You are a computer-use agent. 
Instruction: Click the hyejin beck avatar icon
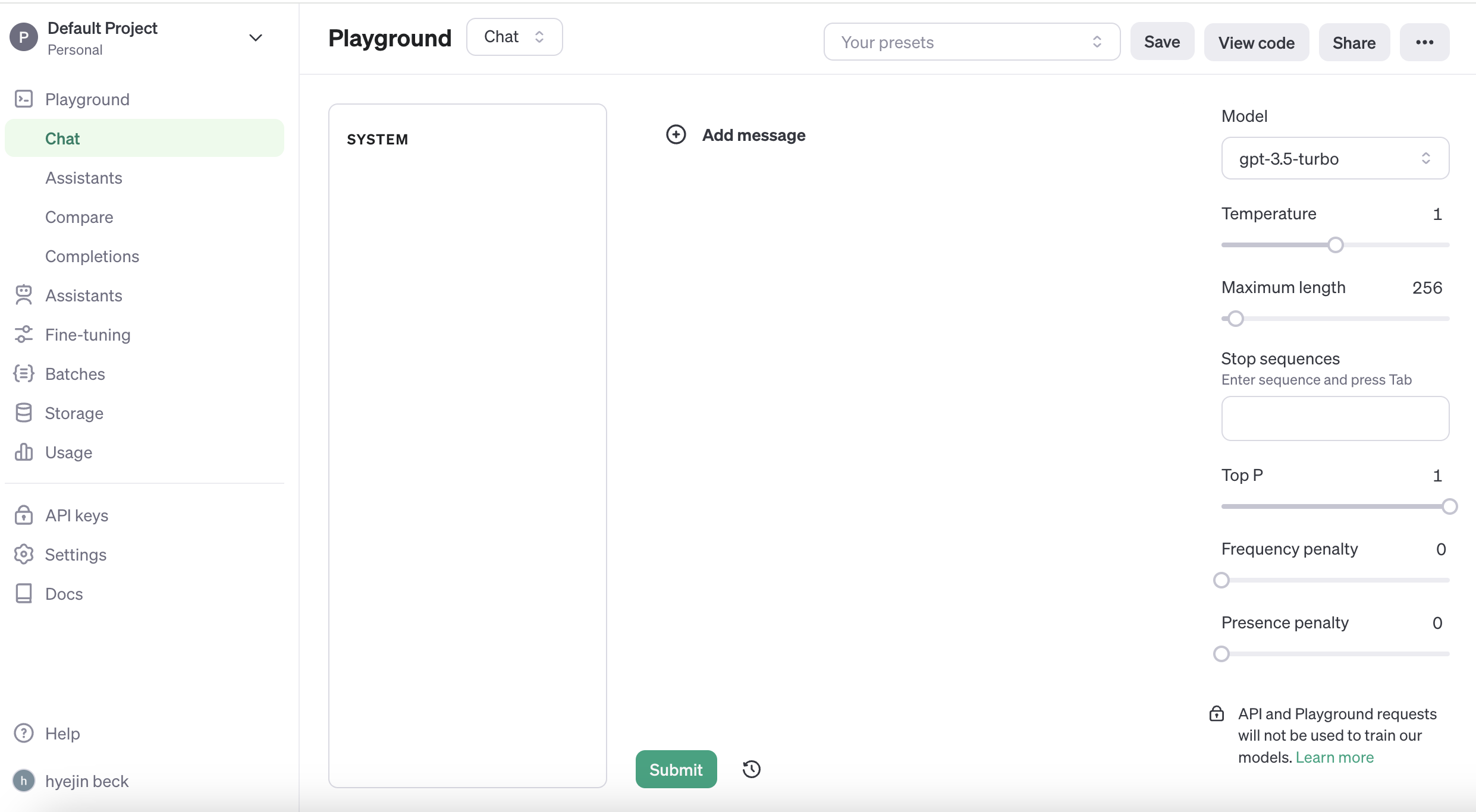point(24,780)
